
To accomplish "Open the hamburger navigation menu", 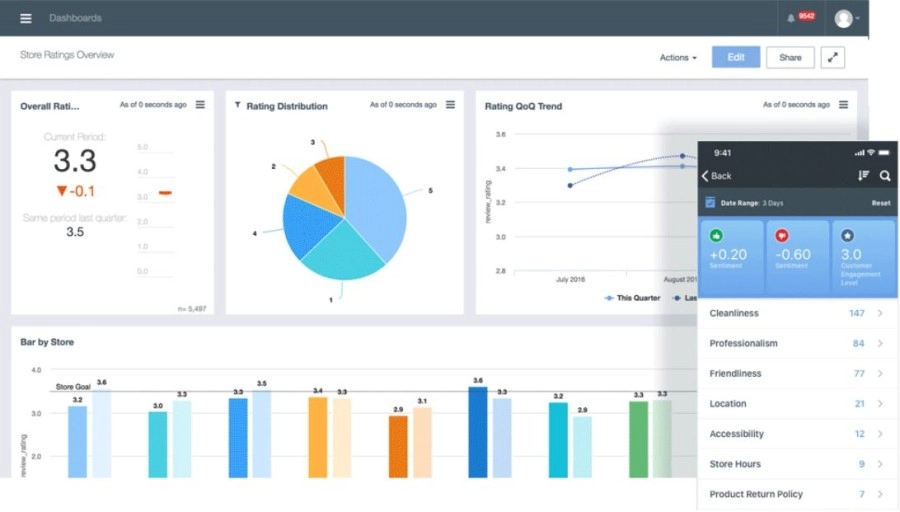I will pos(26,18).
